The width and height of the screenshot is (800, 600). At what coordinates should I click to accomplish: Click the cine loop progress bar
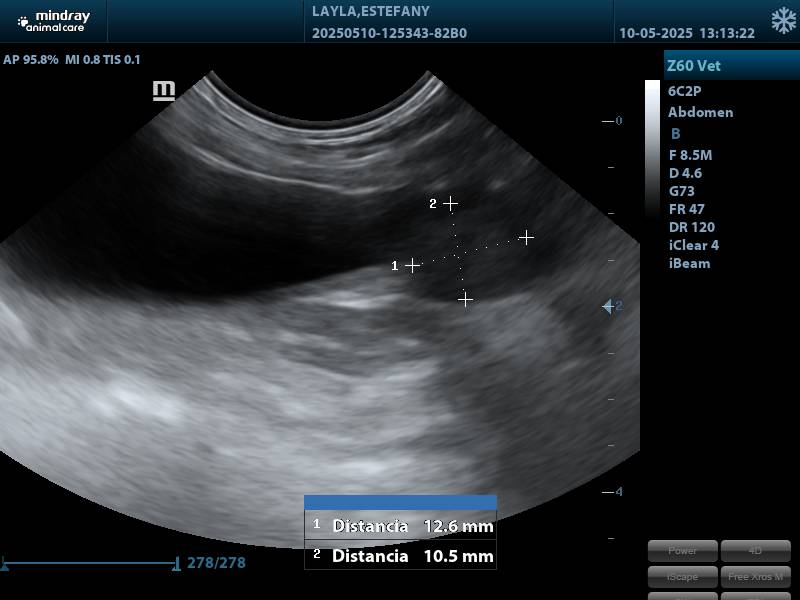(x=90, y=563)
